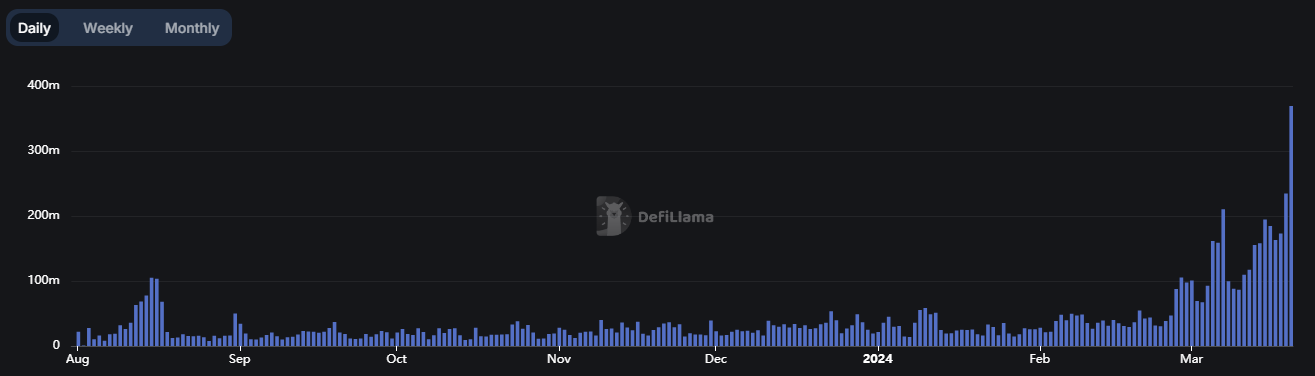This screenshot has height=376, width=1315.
Task: Click the 200m y-axis label
Action: click(x=44, y=216)
